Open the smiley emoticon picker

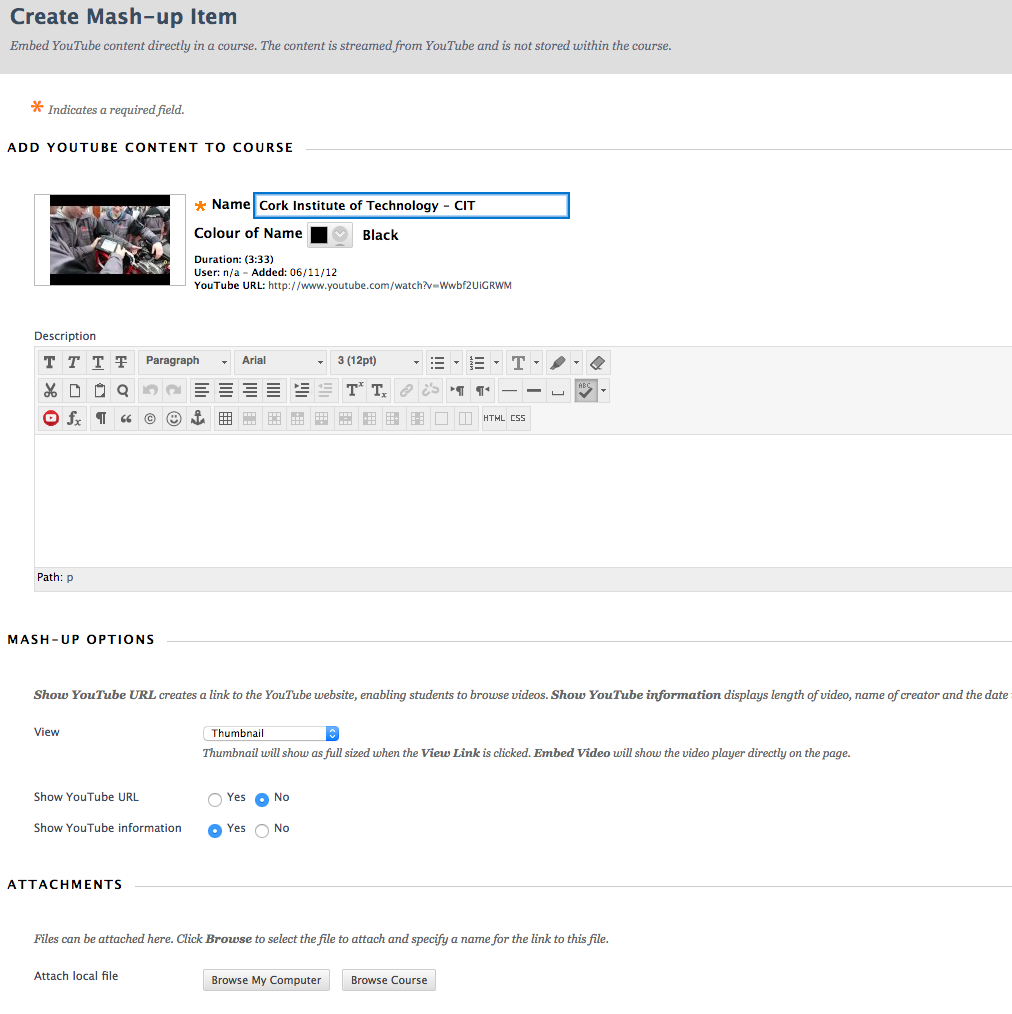pos(174,418)
